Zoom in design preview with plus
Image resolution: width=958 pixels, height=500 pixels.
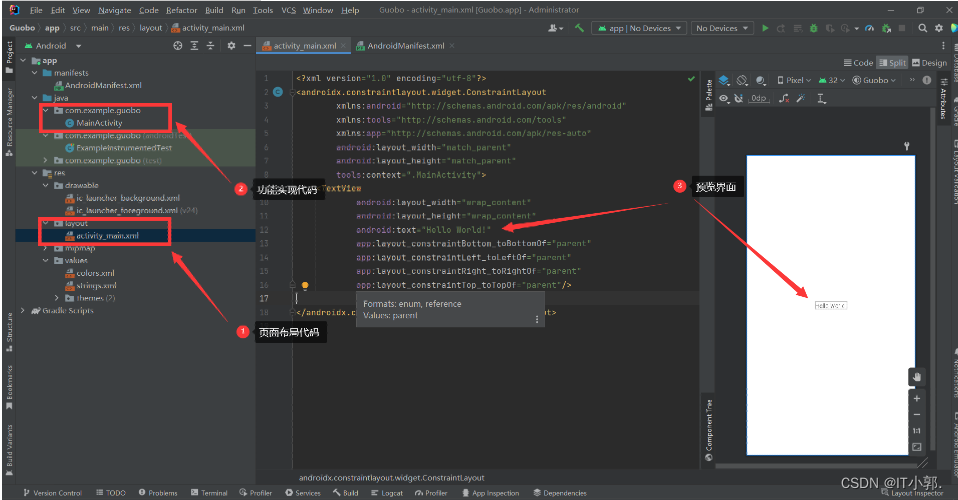pyautogui.click(x=916, y=398)
